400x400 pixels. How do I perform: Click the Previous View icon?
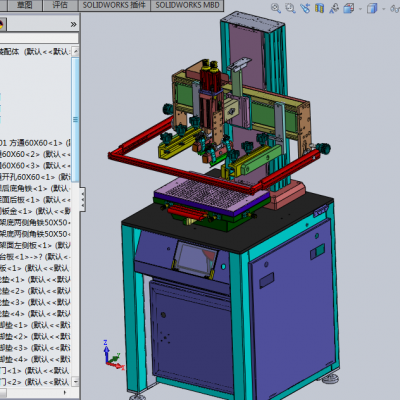(x=305, y=8)
